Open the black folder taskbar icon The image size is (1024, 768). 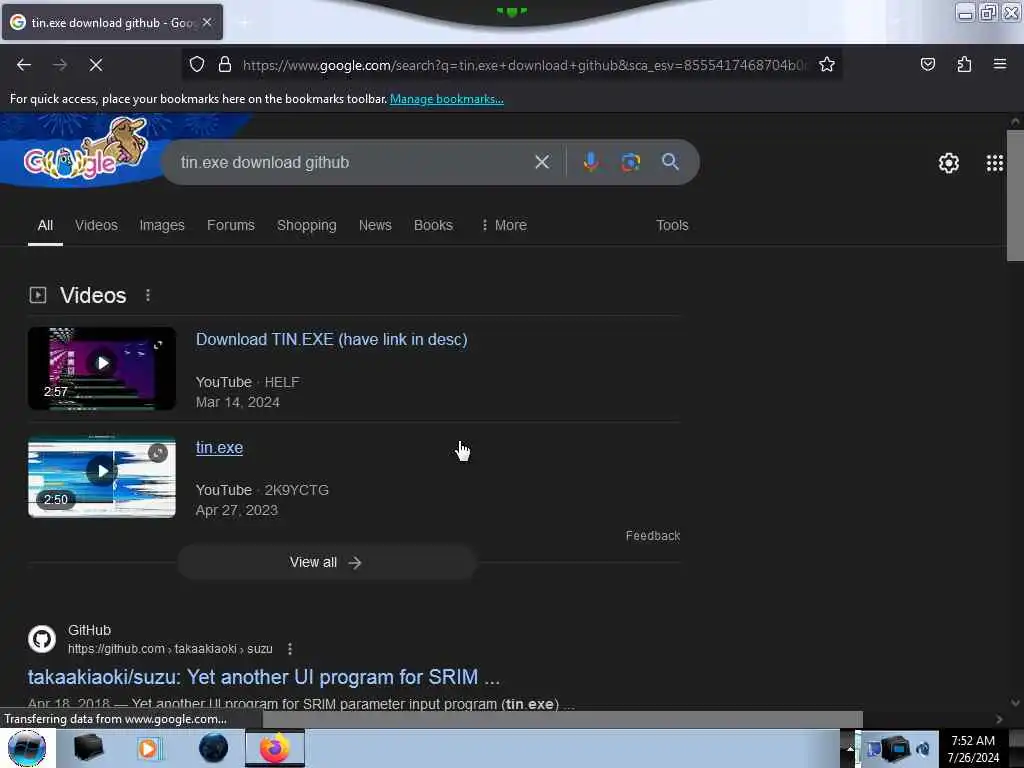click(88, 748)
